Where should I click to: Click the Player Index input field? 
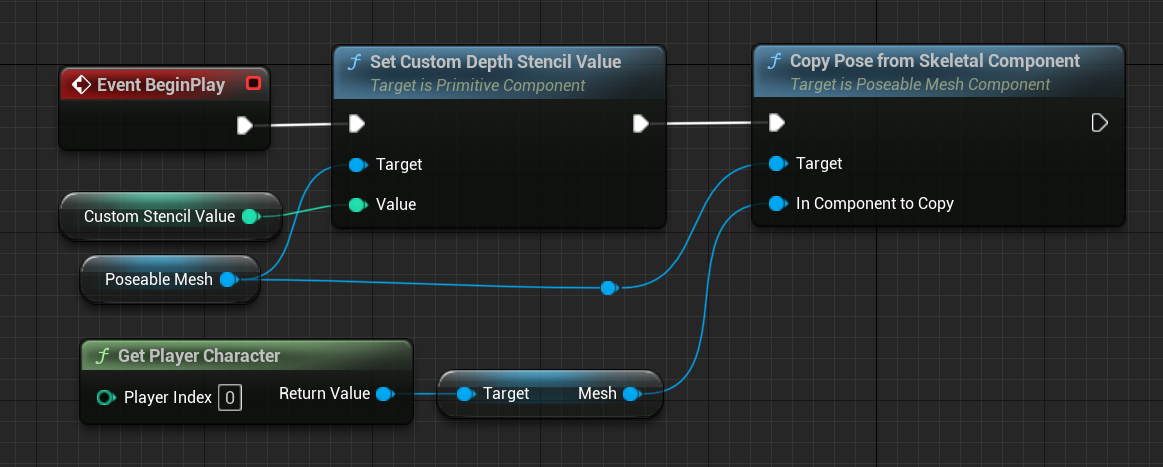tap(230, 398)
